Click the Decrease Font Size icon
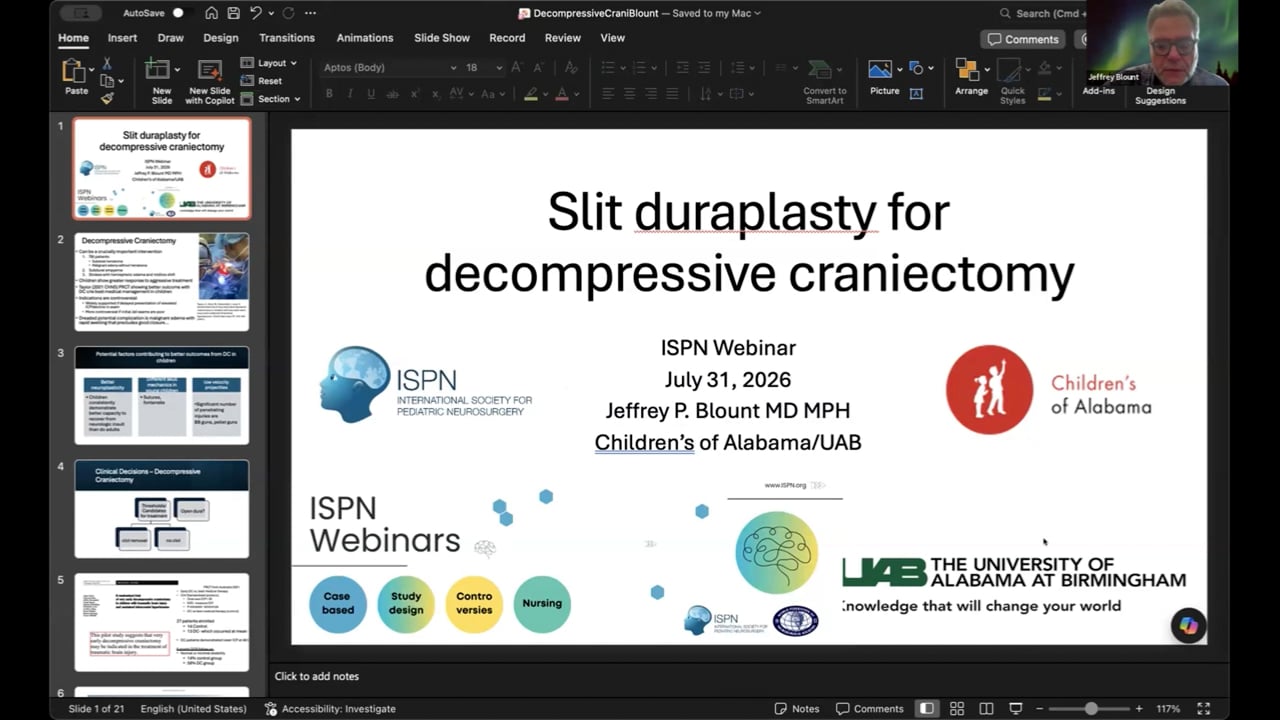Viewport: 1280px width, 720px height. tap(541, 67)
